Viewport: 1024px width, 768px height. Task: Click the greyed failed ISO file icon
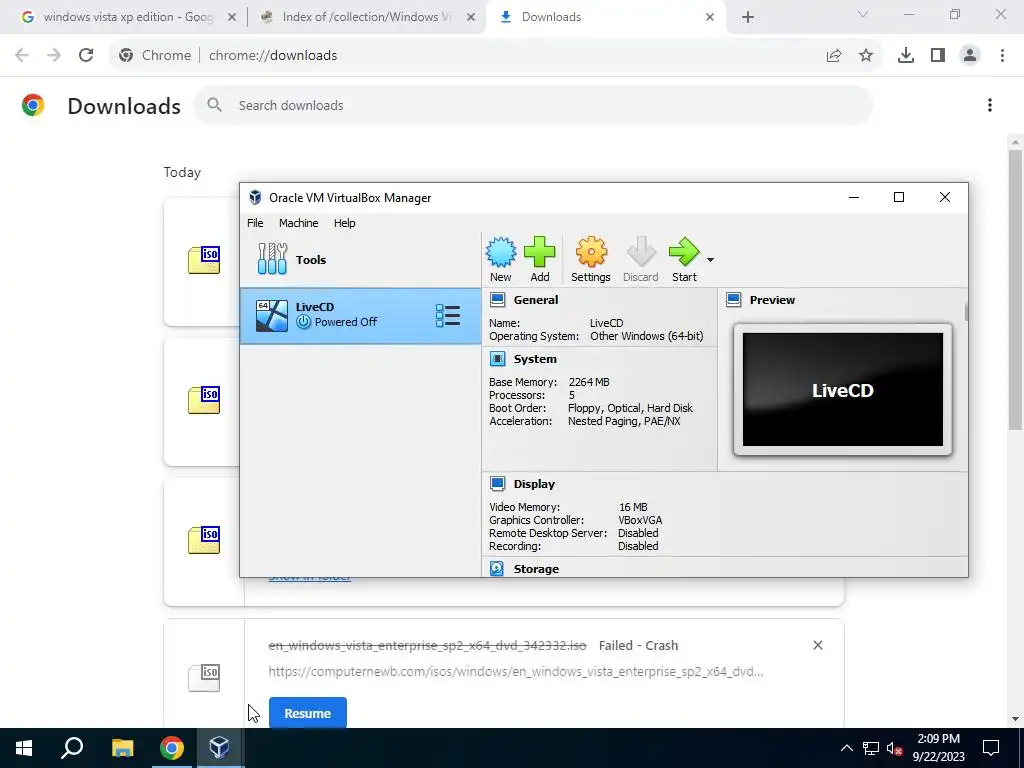tap(204, 678)
